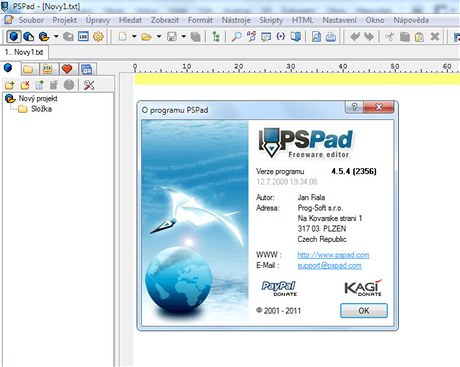This screenshot has height=367, width=460.
Task: Click the support@pspad.com email link
Action: 329,265
